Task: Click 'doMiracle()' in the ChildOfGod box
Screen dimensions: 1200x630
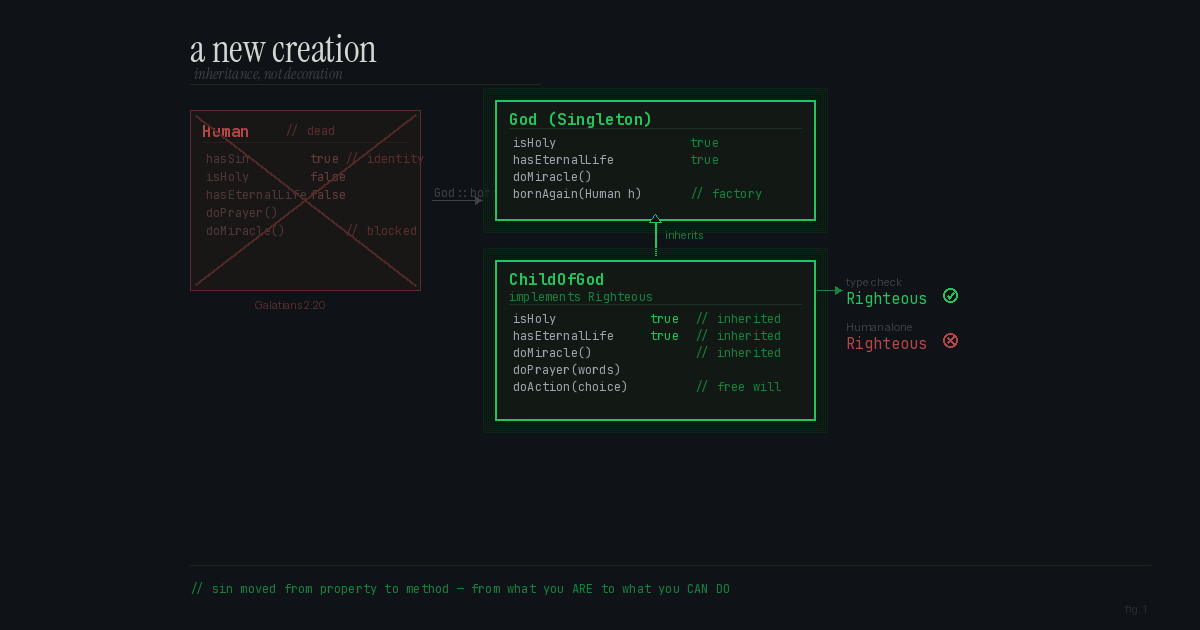Action: pyautogui.click(x=552, y=353)
